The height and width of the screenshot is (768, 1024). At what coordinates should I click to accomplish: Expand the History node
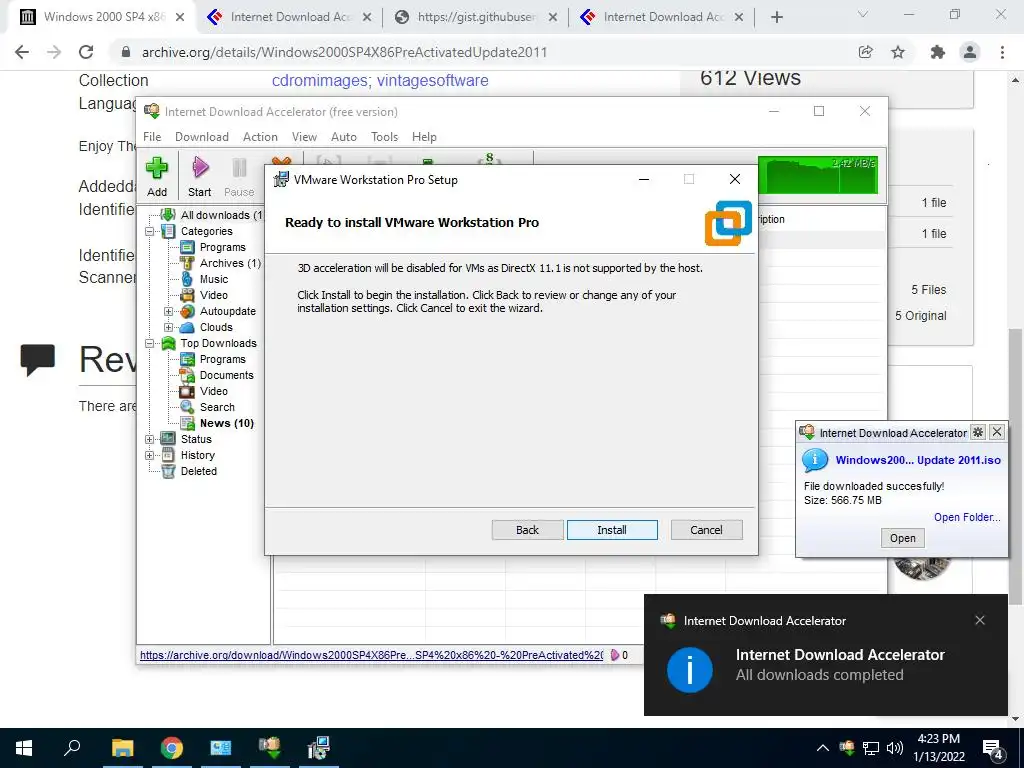pos(150,455)
